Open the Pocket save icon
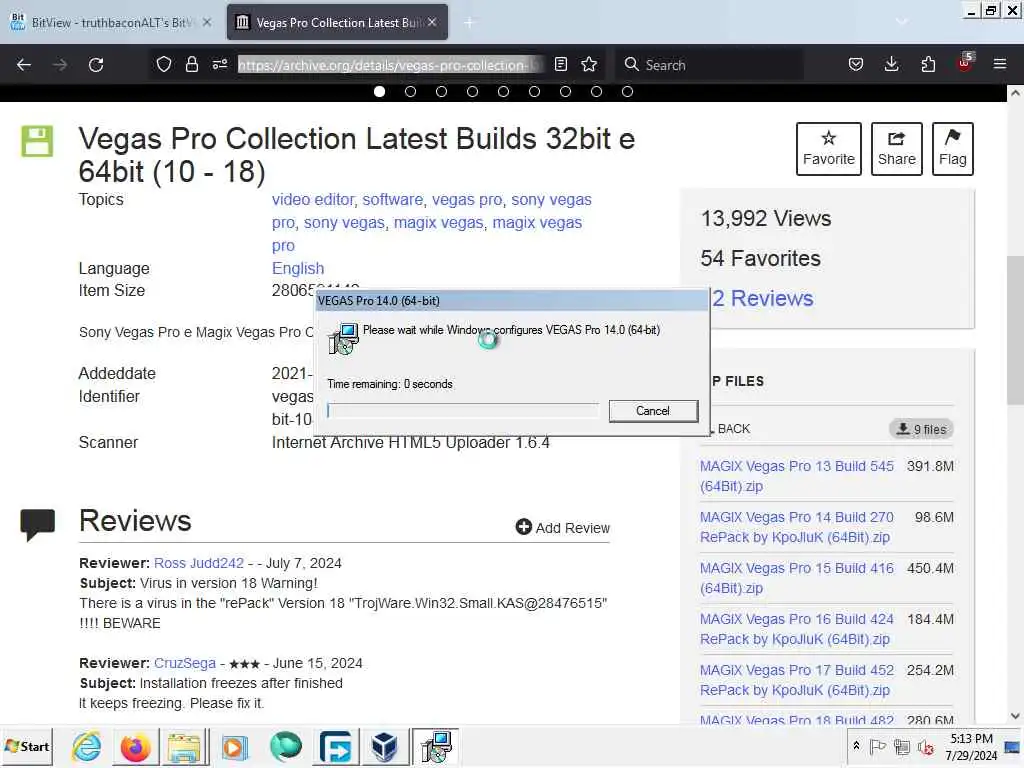The height and width of the screenshot is (768, 1024). (x=856, y=65)
